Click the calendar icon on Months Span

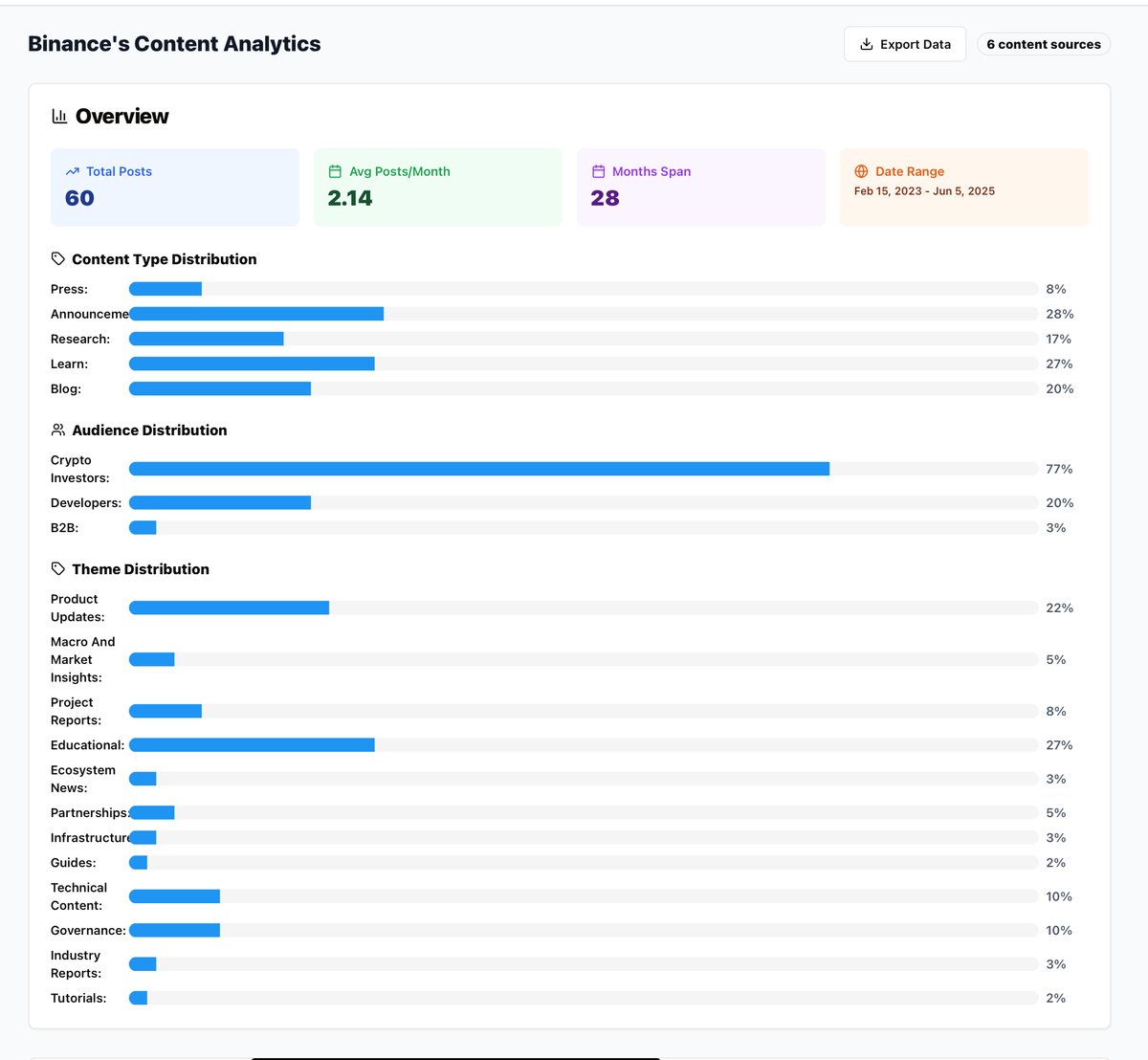pyautogui.click(x=598, y=171)
